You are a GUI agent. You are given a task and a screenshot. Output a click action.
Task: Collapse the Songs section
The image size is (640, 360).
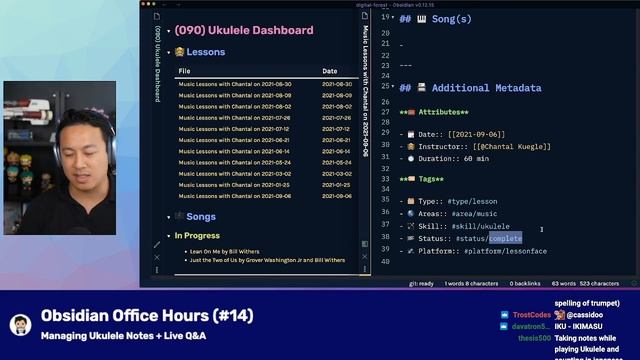169,218
